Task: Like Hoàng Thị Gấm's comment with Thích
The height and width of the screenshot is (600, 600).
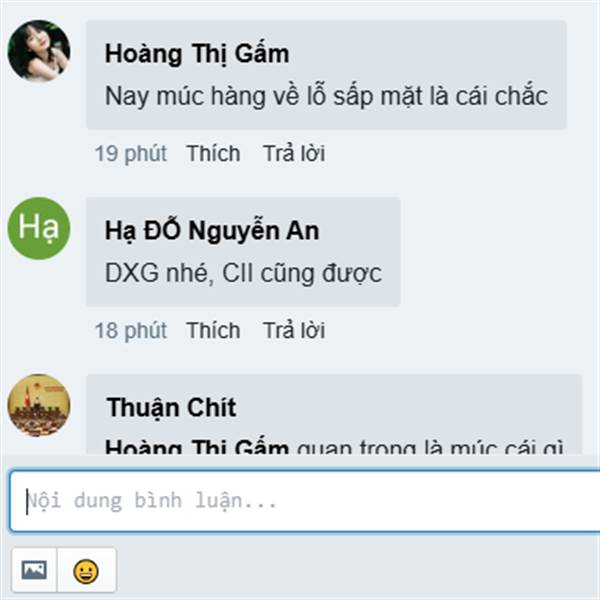Action: 213,154
